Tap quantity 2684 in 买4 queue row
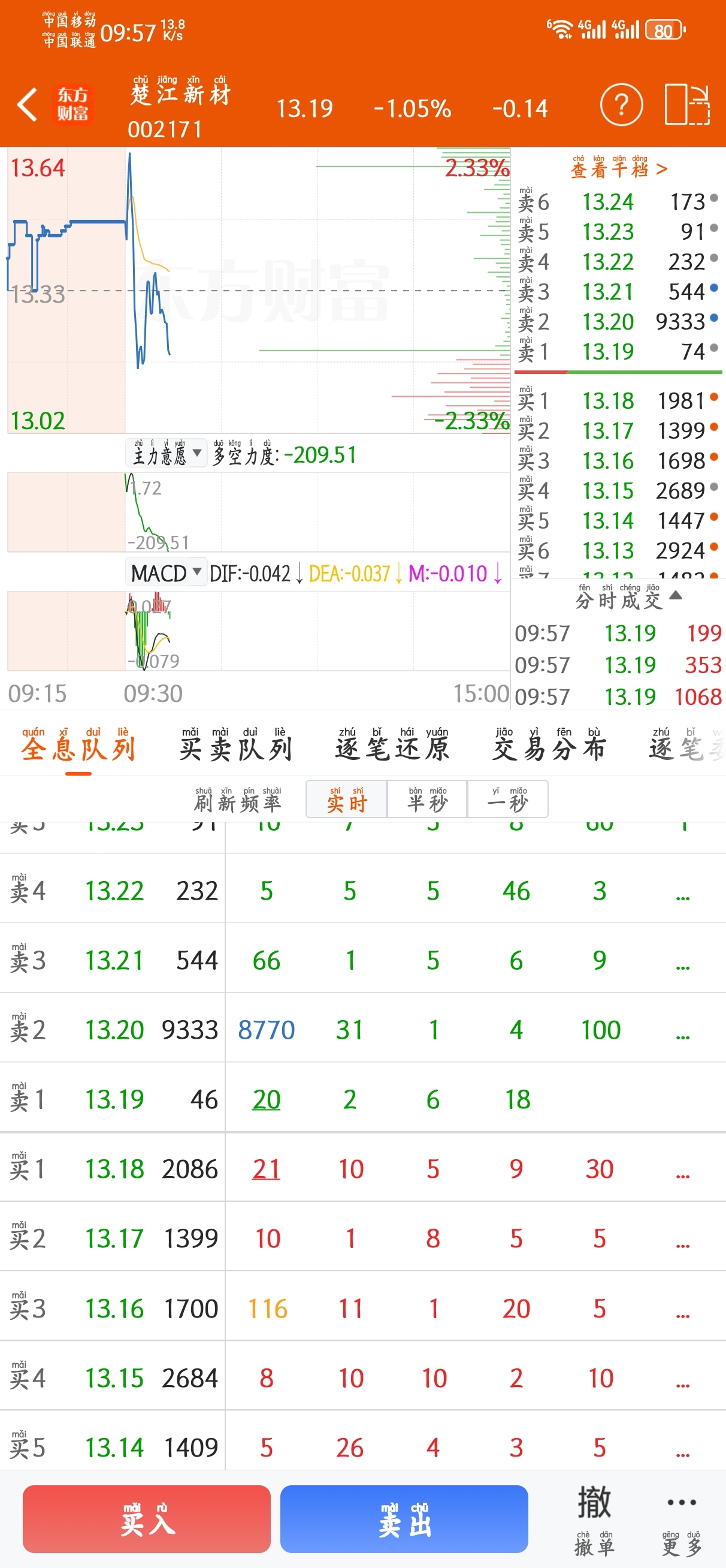The height and width of the screenshot is (1568, 726). point(190,1377)
